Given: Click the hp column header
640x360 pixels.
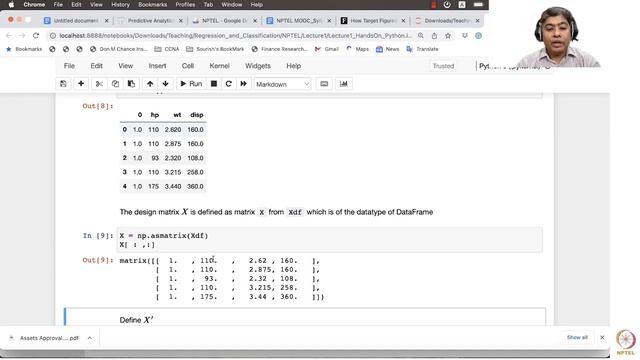Looking at the screenshot, I should 155,115.
